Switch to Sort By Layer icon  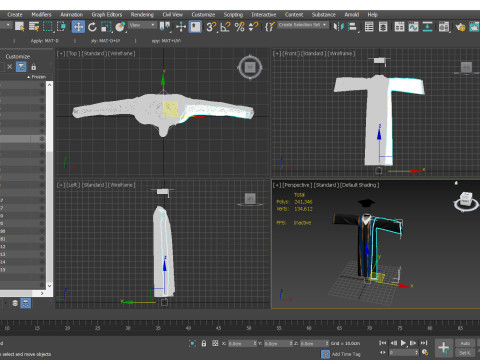[15, 303]
